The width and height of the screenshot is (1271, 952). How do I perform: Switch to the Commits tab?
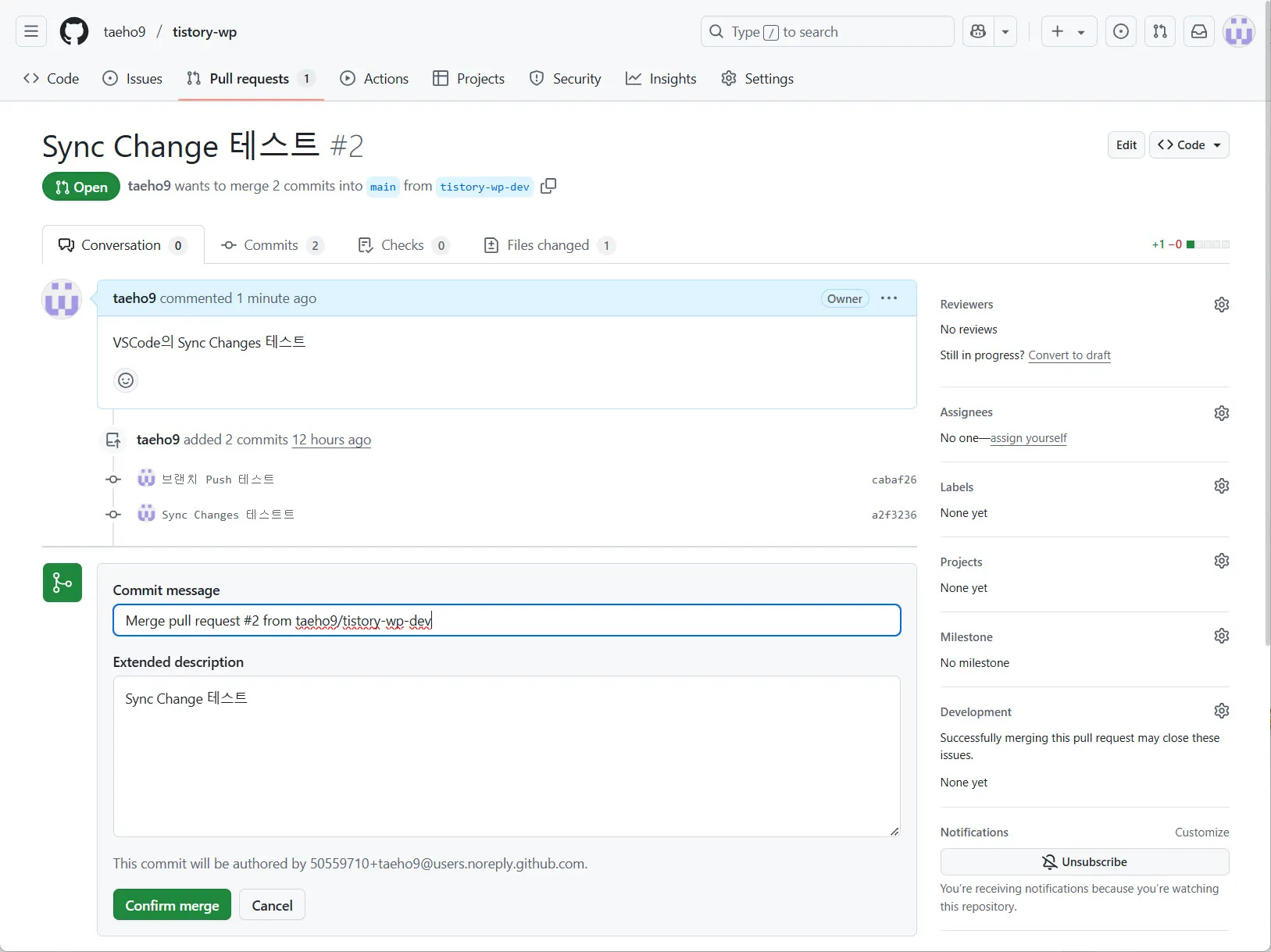(271, 245)
